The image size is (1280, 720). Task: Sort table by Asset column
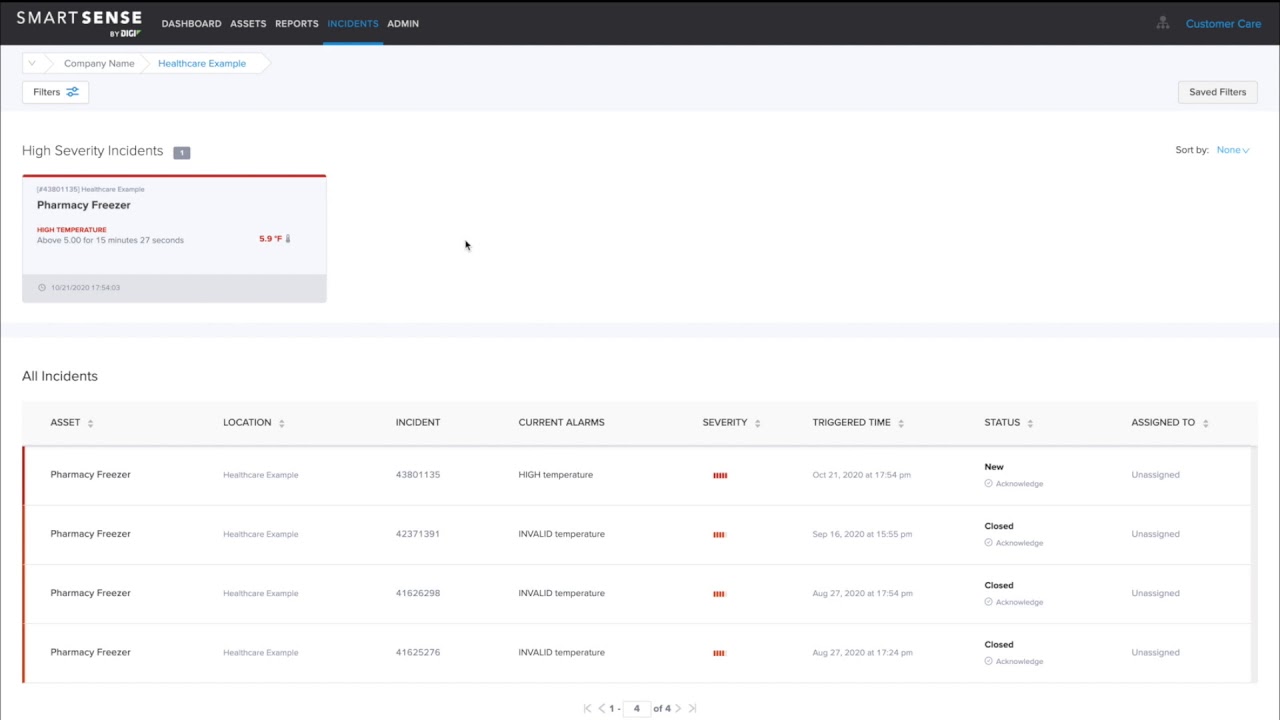90,423
